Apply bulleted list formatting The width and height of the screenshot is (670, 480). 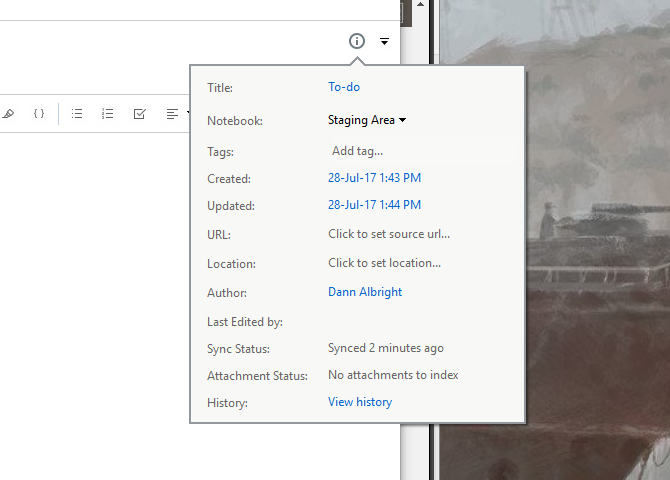click(78, 114)
